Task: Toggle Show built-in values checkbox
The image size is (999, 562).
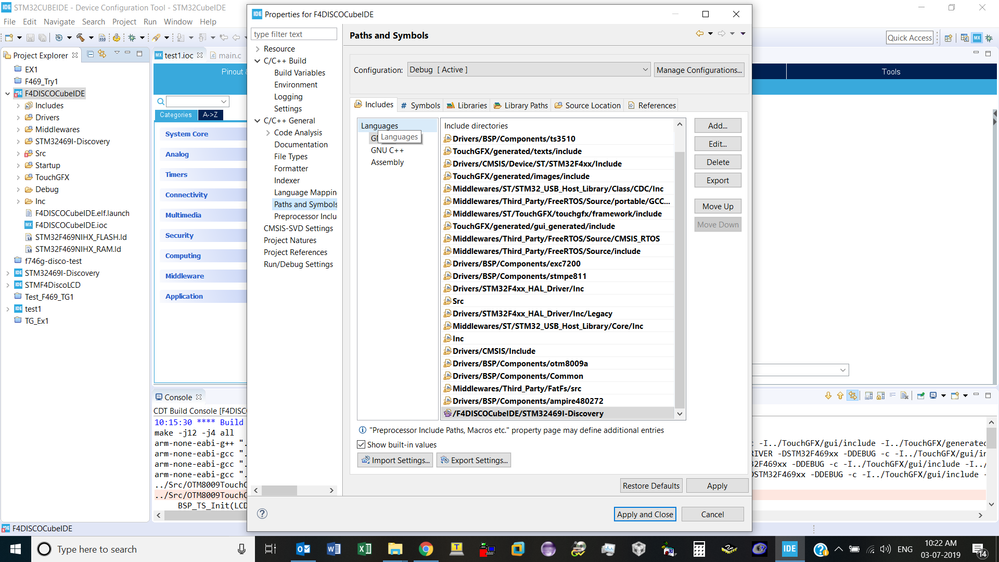Action: point(361,445)
